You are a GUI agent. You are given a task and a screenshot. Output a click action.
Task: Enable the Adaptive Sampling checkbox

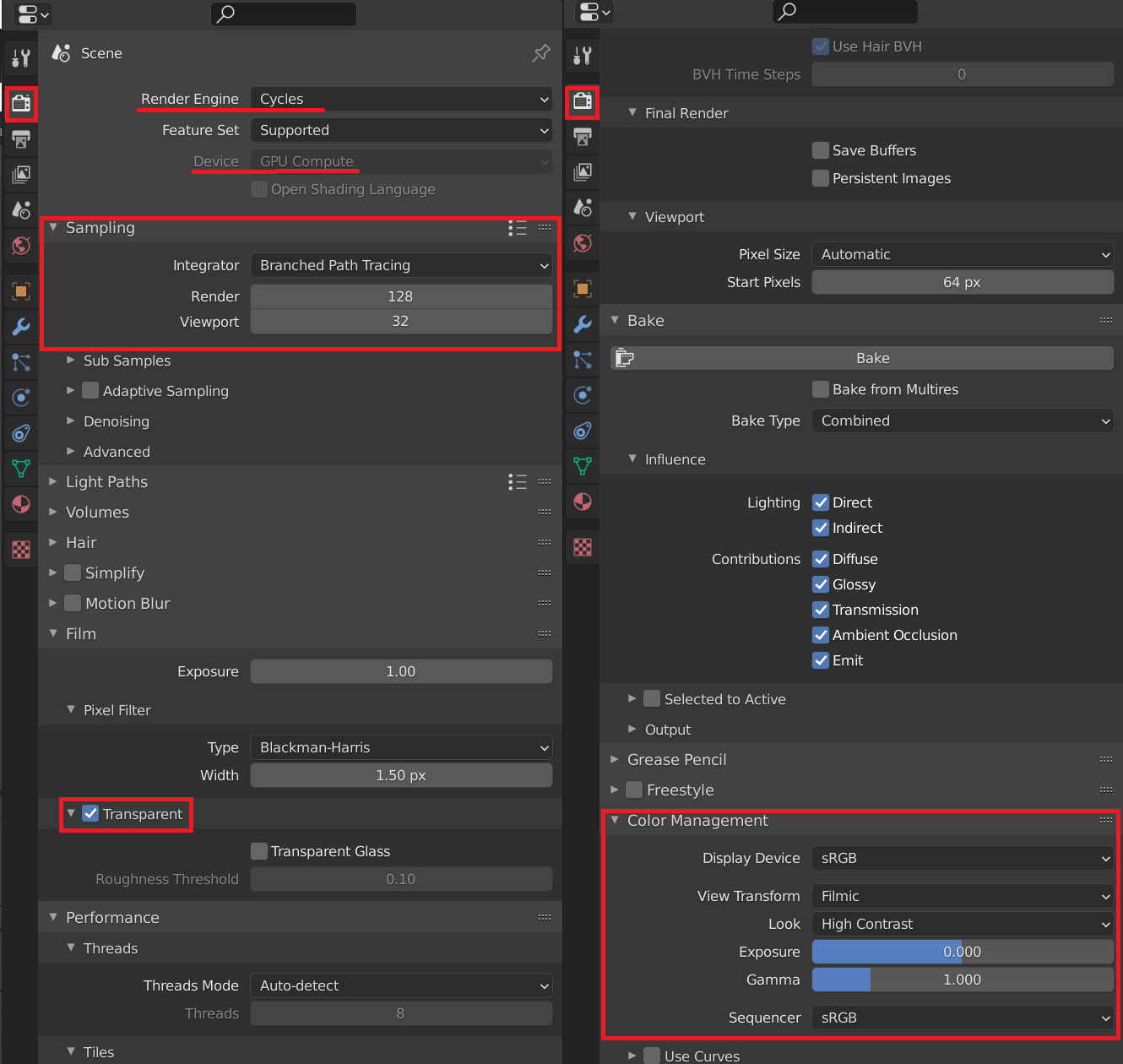pos(90,390)
